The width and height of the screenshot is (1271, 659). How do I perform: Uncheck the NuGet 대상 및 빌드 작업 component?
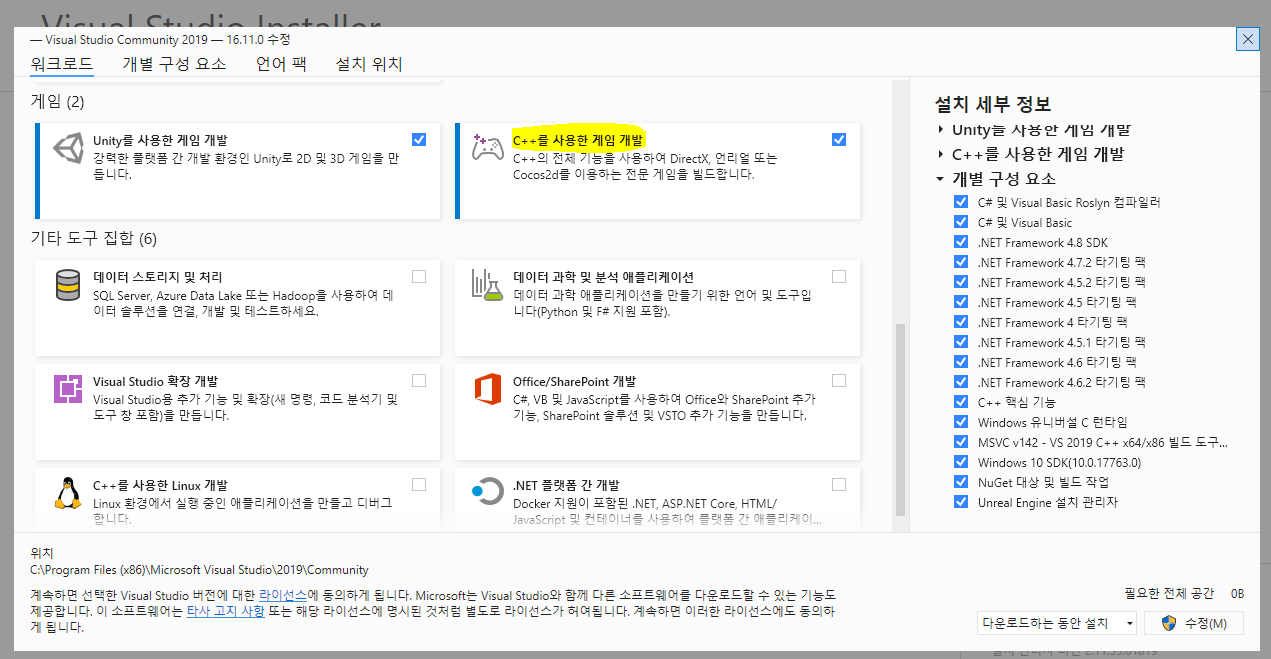(961, 482)
